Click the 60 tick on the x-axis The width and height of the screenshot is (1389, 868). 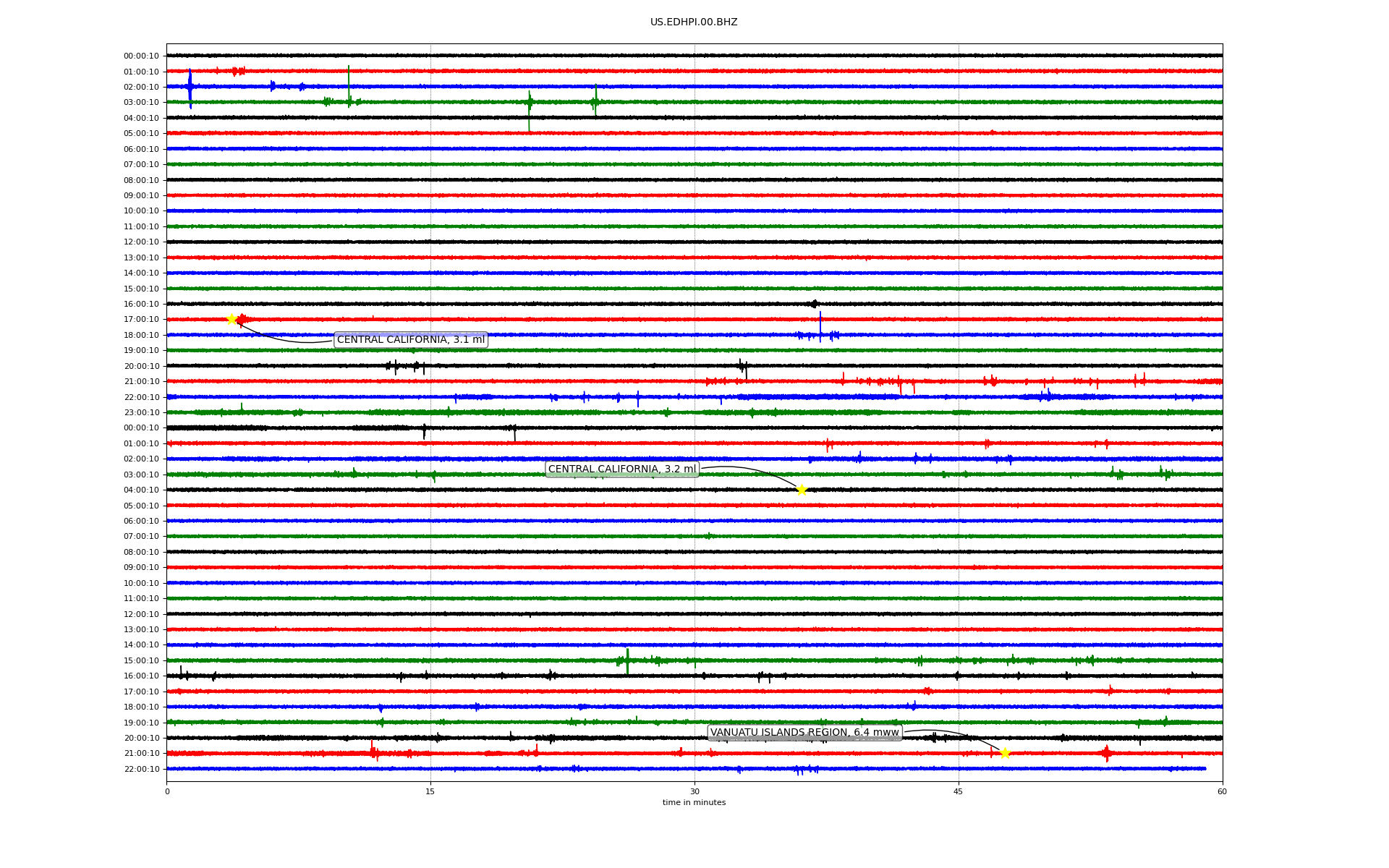click(x=1222, y=791)
